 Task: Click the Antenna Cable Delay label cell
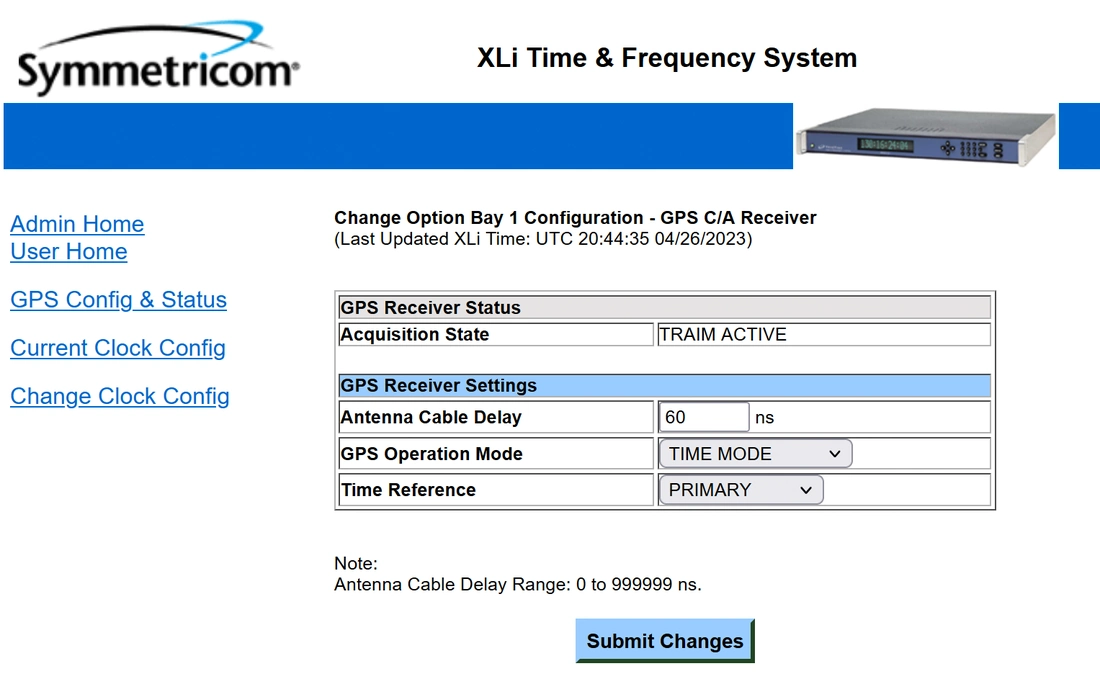tap(496, 417)
